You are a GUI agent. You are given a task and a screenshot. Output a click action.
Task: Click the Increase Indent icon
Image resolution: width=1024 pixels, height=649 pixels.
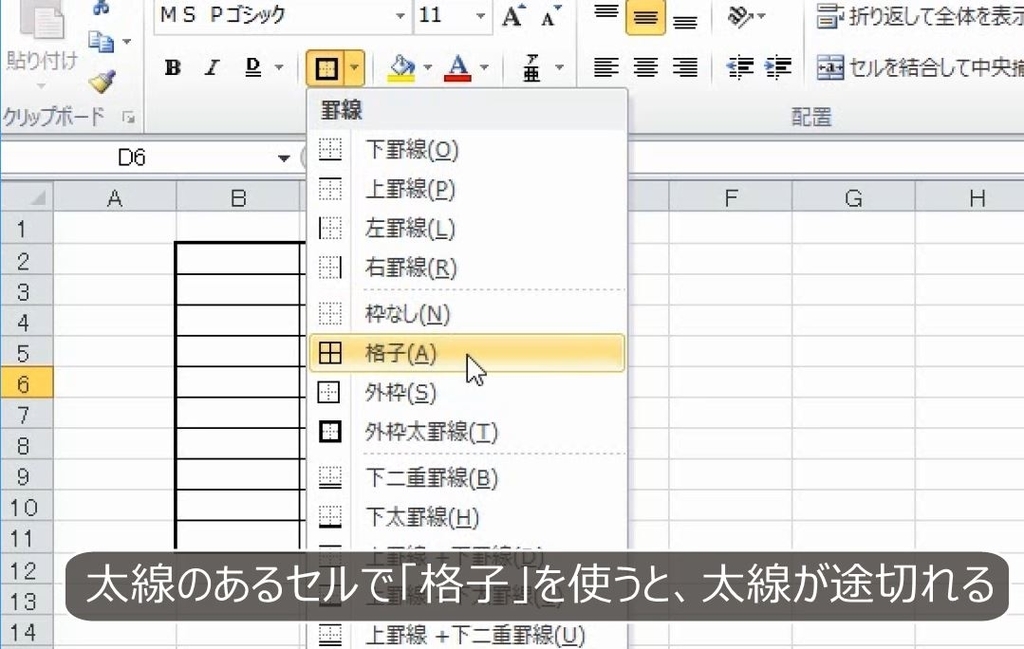(x=779, y=68)
